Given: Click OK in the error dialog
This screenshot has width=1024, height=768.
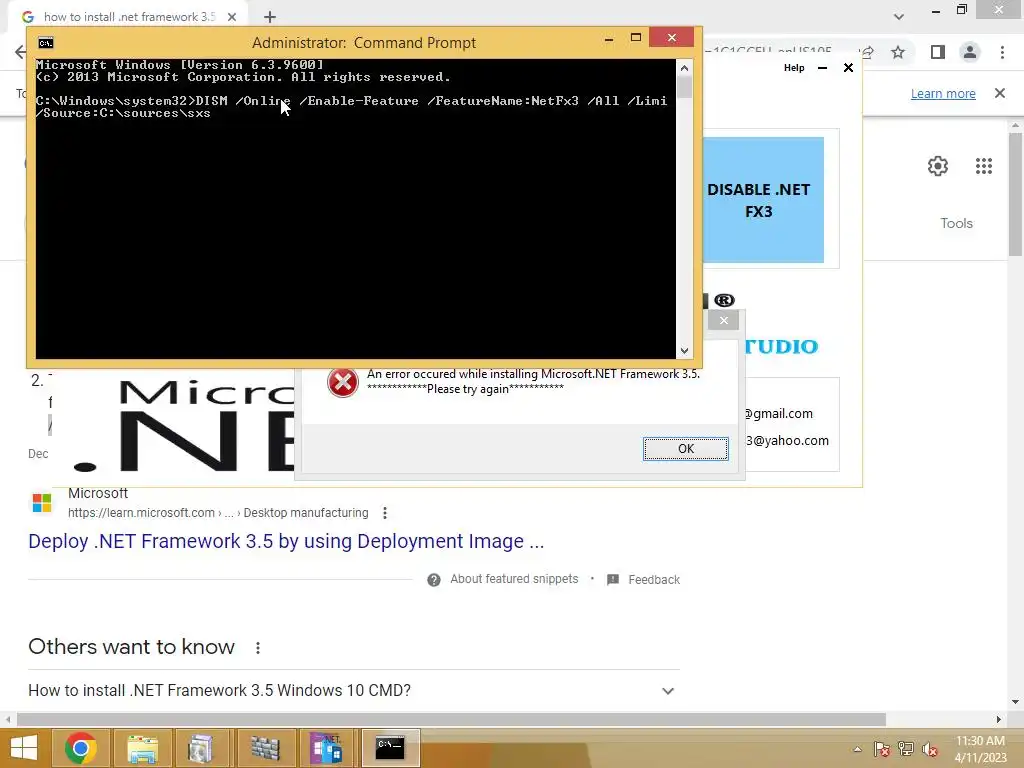Looking at the screenshot, I should (685, 449).
